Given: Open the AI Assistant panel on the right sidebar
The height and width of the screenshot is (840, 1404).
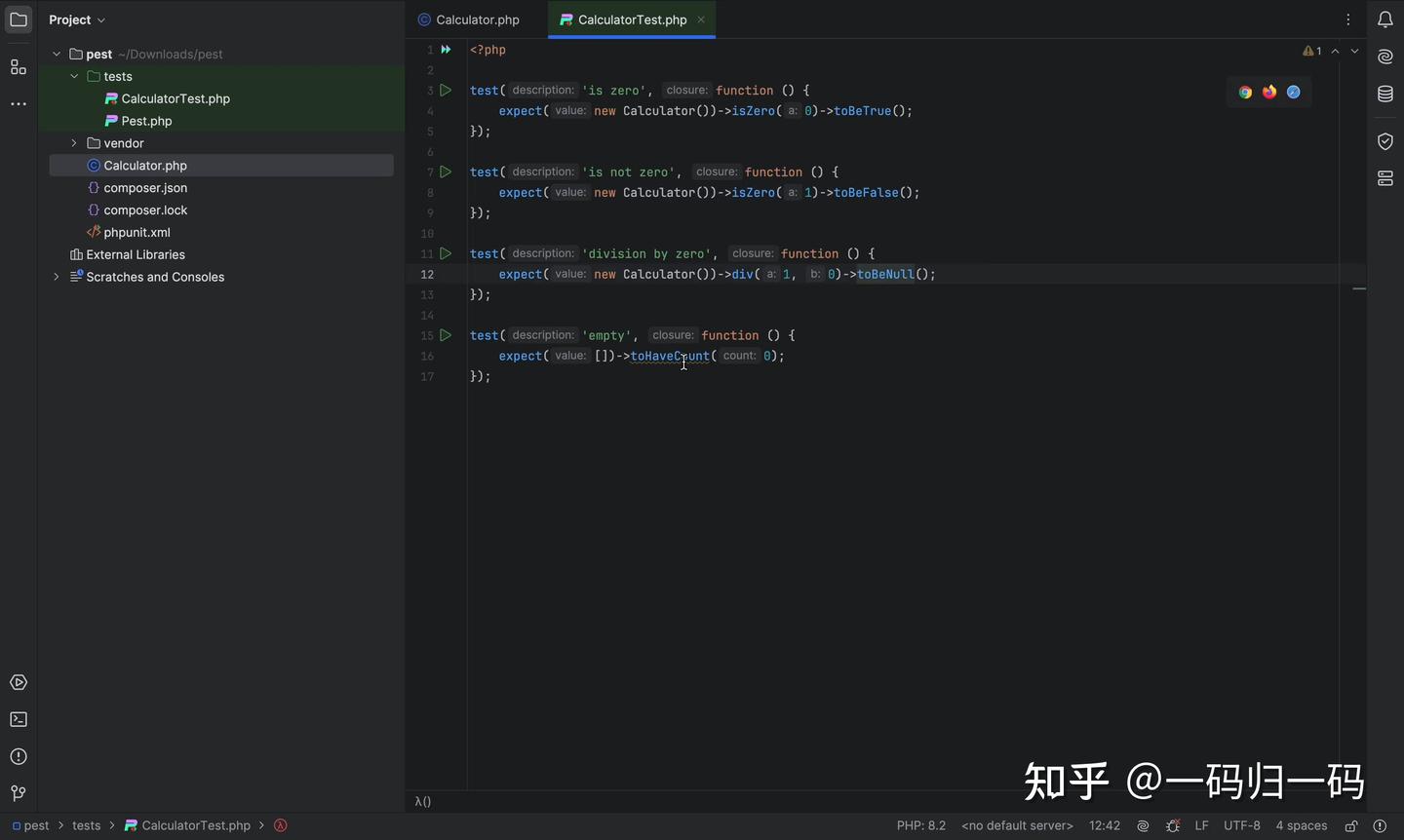Looking at the screenshot, I should pos(1385,57).
